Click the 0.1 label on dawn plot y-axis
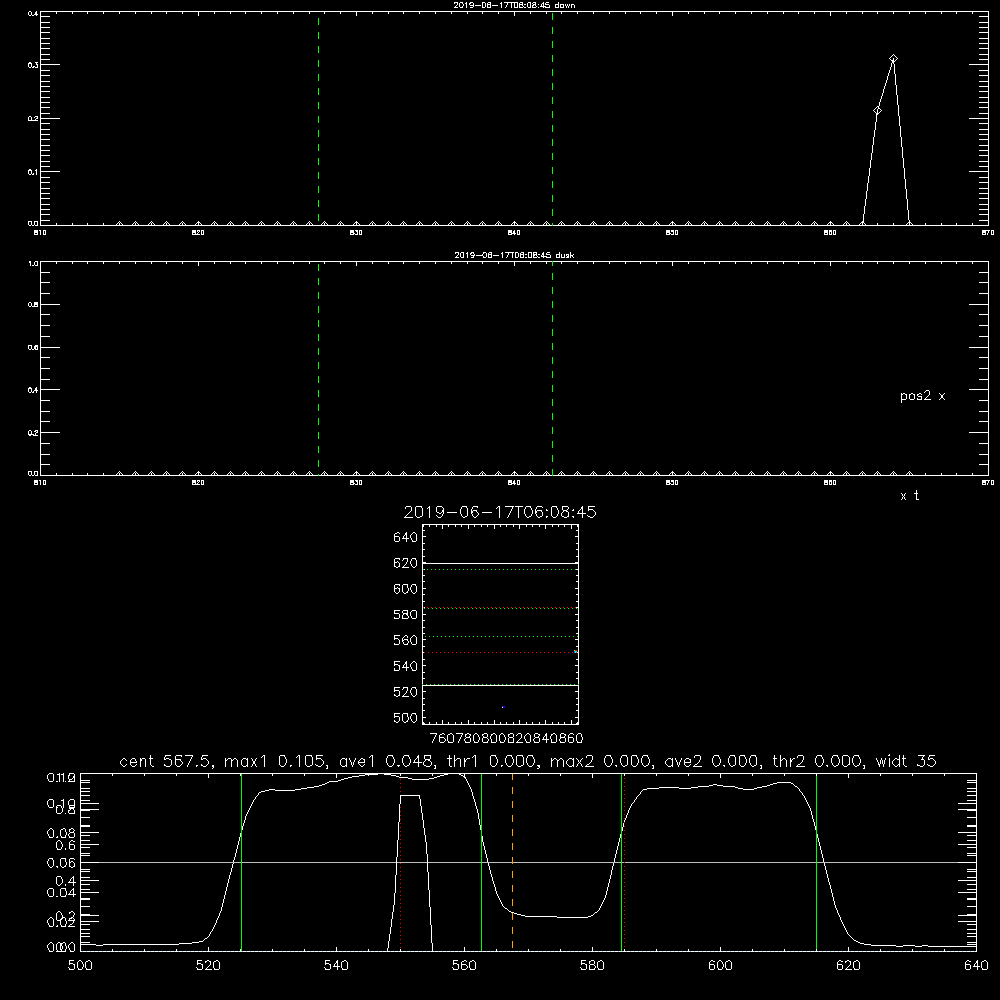1000x1000 pixels. tap(33, 172)
